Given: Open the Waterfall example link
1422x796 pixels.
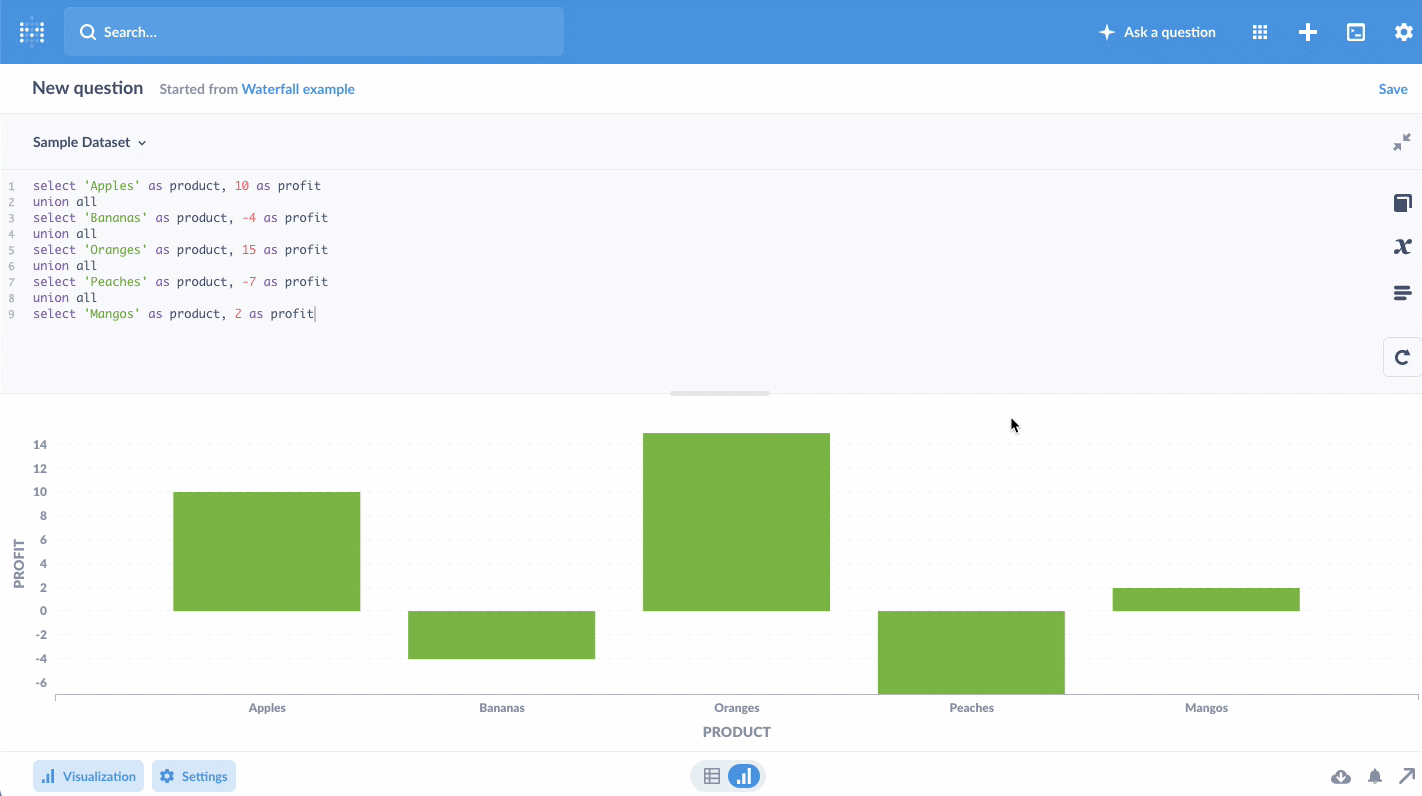Looking at the screenshot, I should click(x=298, y=88).
